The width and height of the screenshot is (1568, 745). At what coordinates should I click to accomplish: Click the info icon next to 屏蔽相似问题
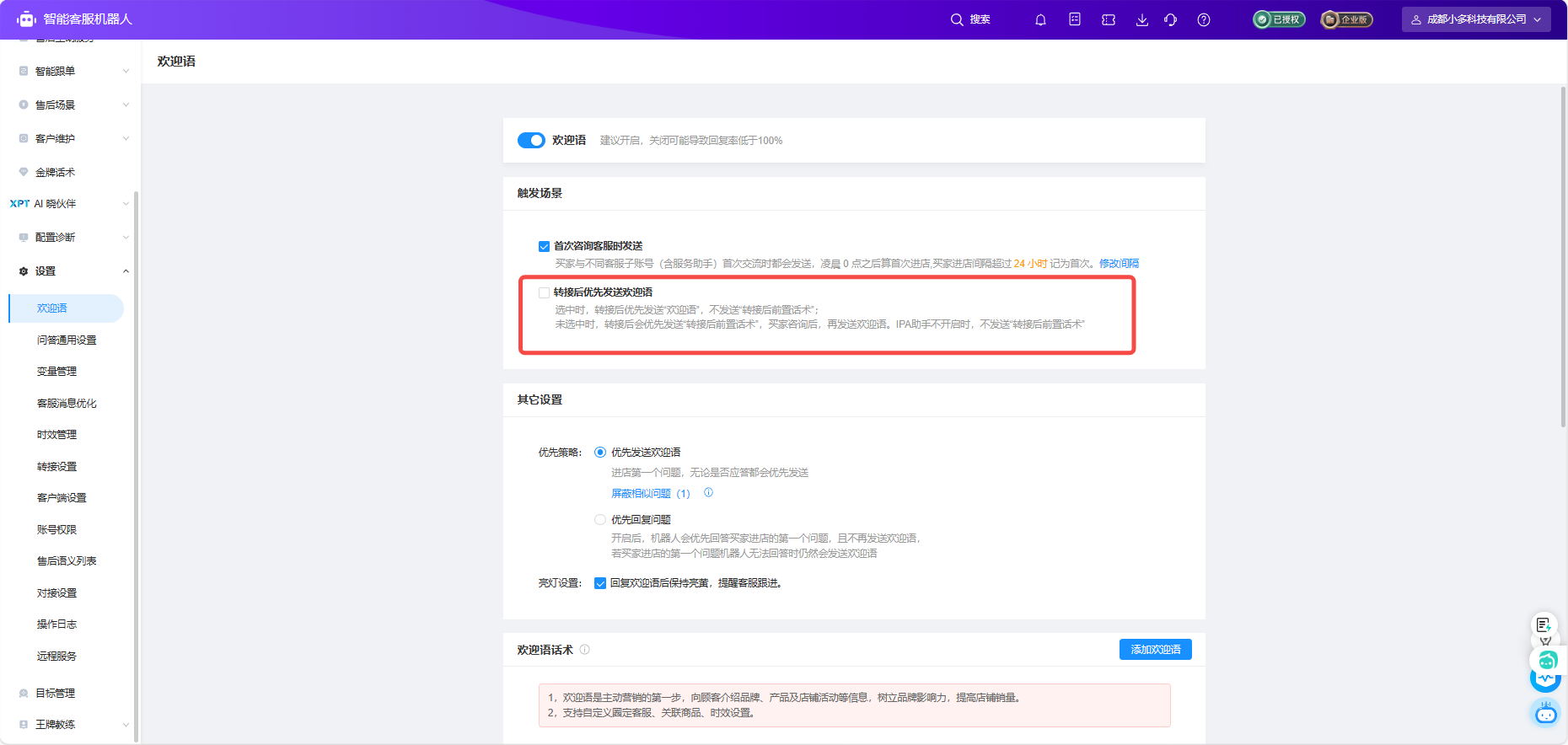(x=708, y=493)
